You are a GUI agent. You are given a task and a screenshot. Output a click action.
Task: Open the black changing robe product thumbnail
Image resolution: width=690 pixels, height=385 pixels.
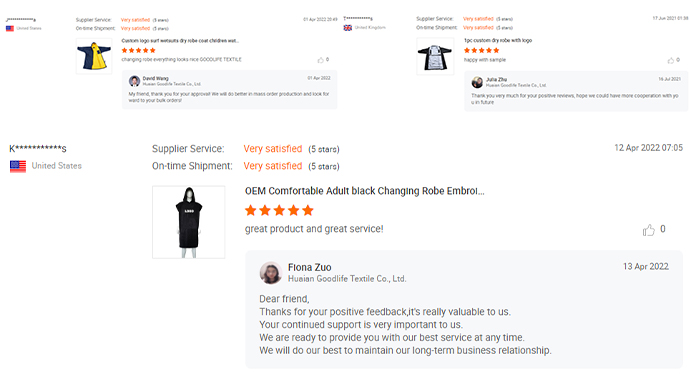coord(189,222)
